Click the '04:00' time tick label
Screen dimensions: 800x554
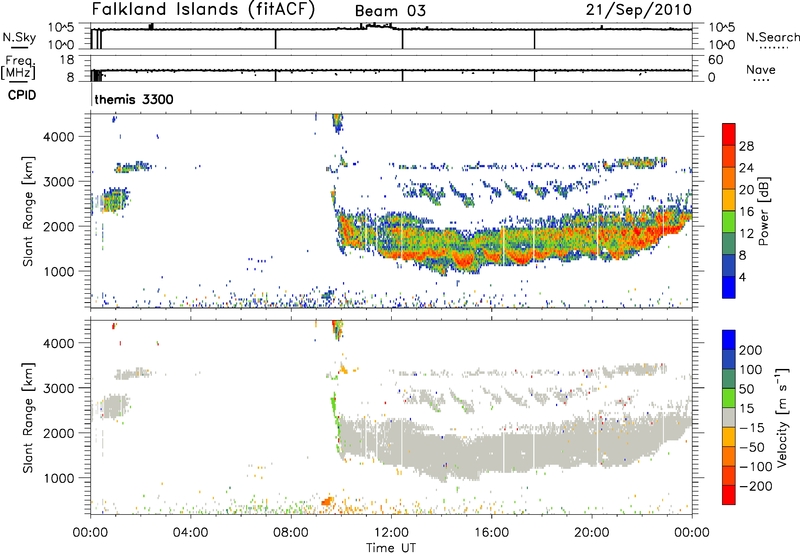click(x=190, y=533)
